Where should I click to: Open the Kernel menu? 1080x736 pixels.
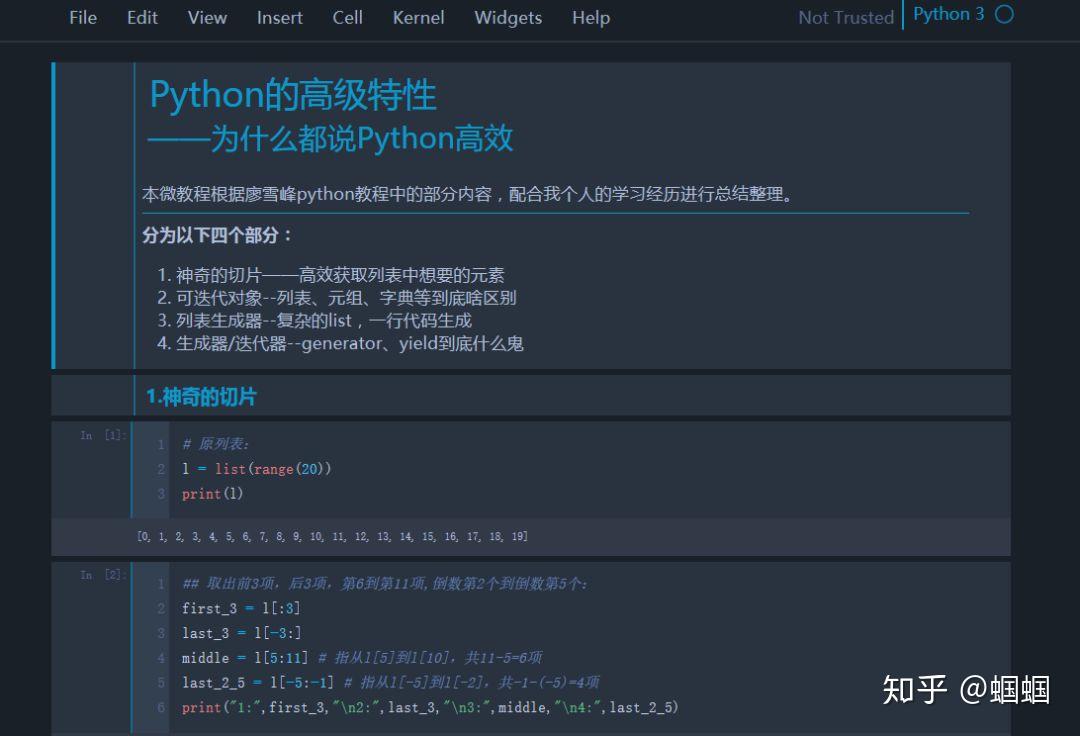pyautogui.click(x=418, y=17)
